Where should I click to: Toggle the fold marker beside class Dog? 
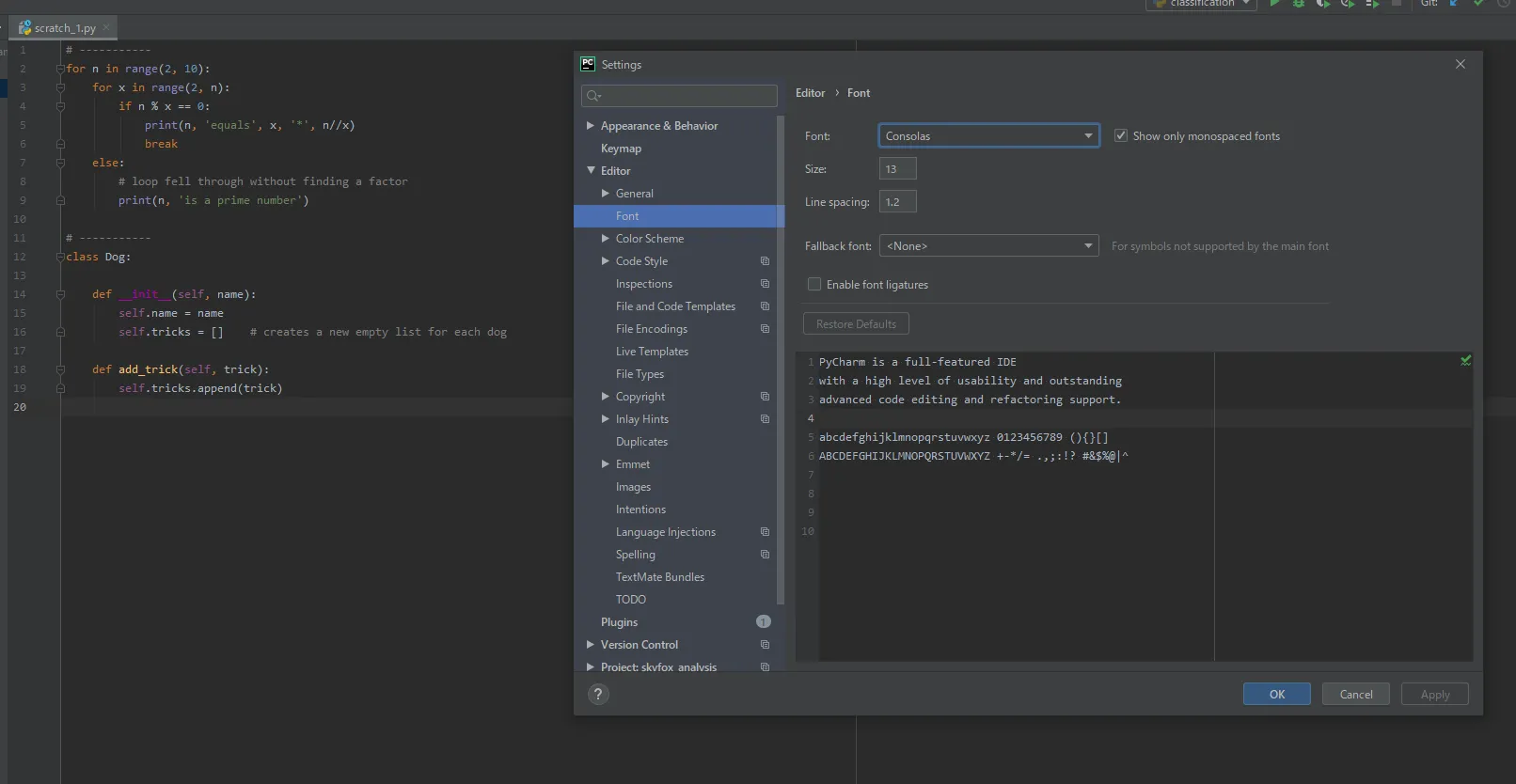click(60, 257)
